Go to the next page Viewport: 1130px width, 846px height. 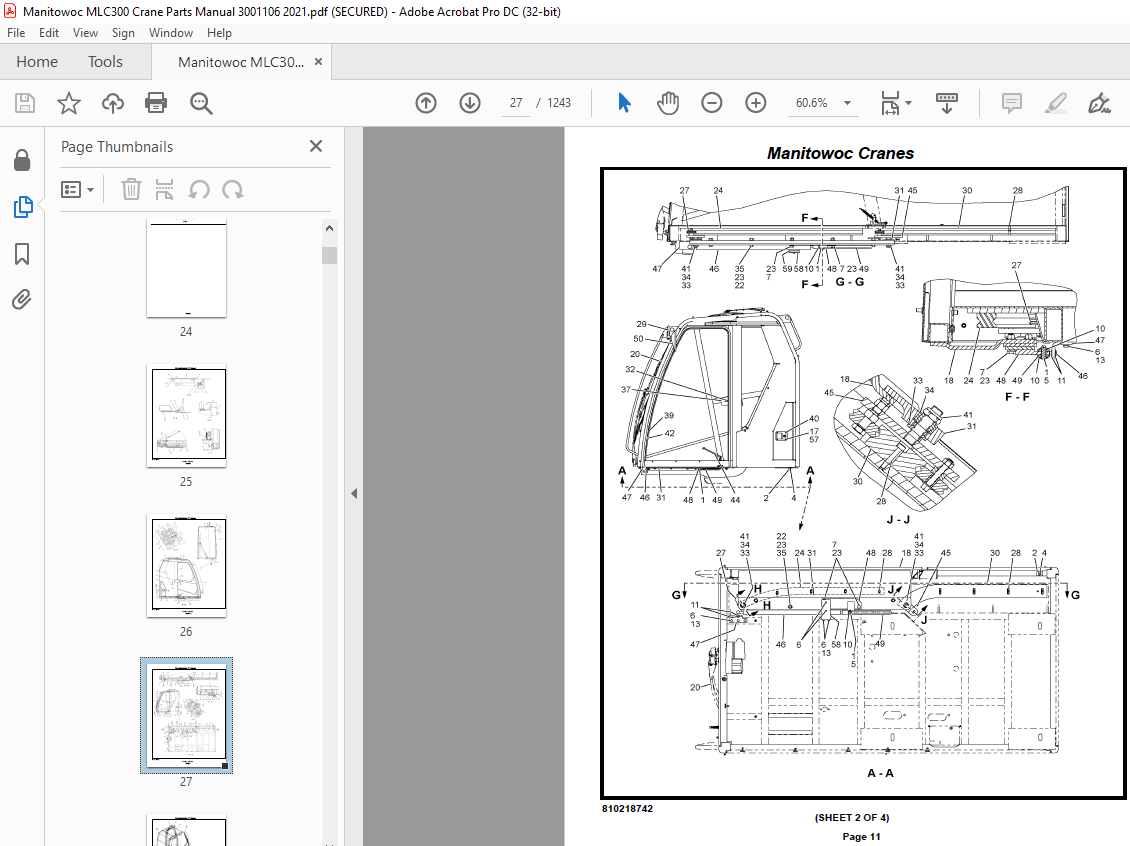pyautogui.click(x=470, y=103)
